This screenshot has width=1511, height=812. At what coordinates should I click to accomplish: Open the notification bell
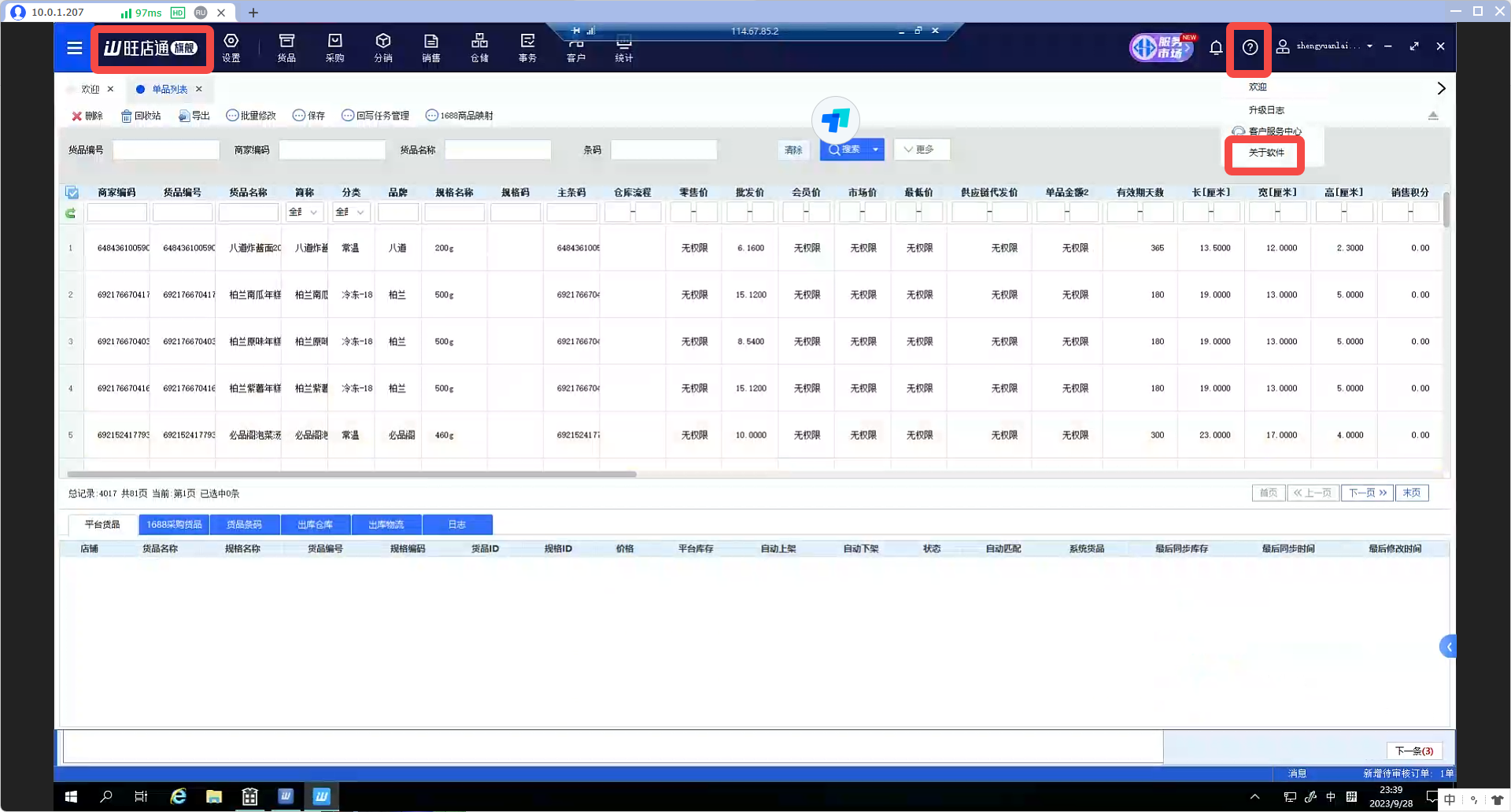pos(1216,47)
